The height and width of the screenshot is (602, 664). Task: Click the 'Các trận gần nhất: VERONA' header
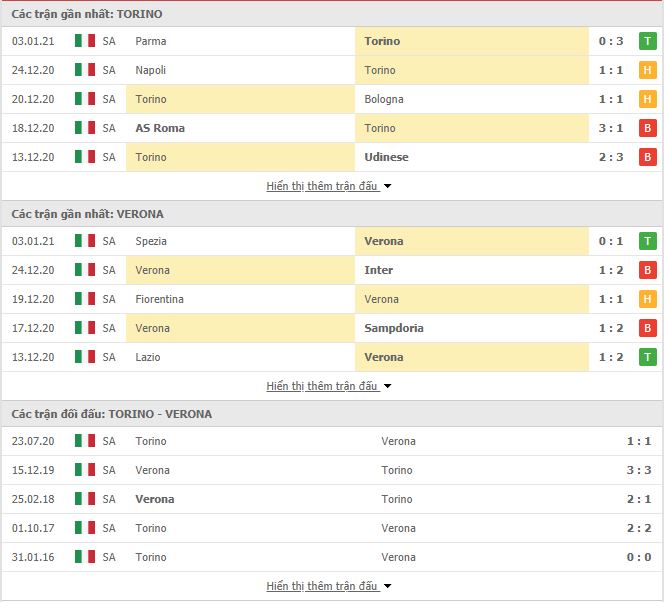[87, 214]
